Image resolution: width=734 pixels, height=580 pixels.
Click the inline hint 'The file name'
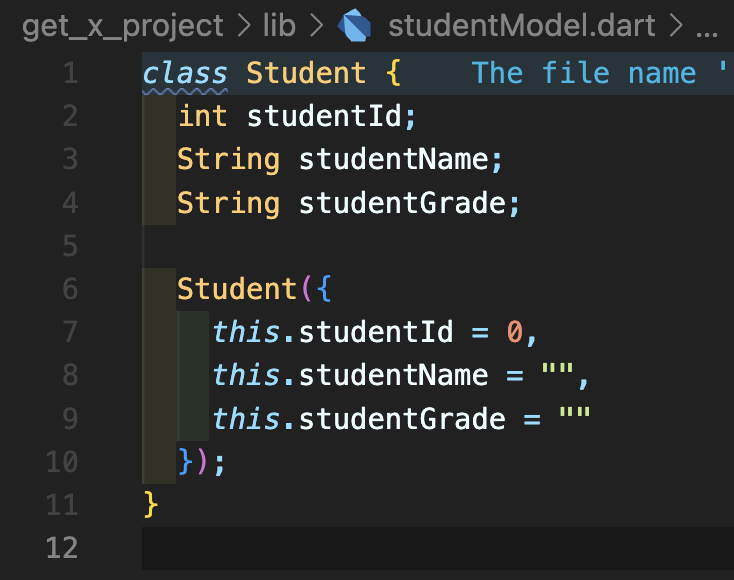click(584, 73)
